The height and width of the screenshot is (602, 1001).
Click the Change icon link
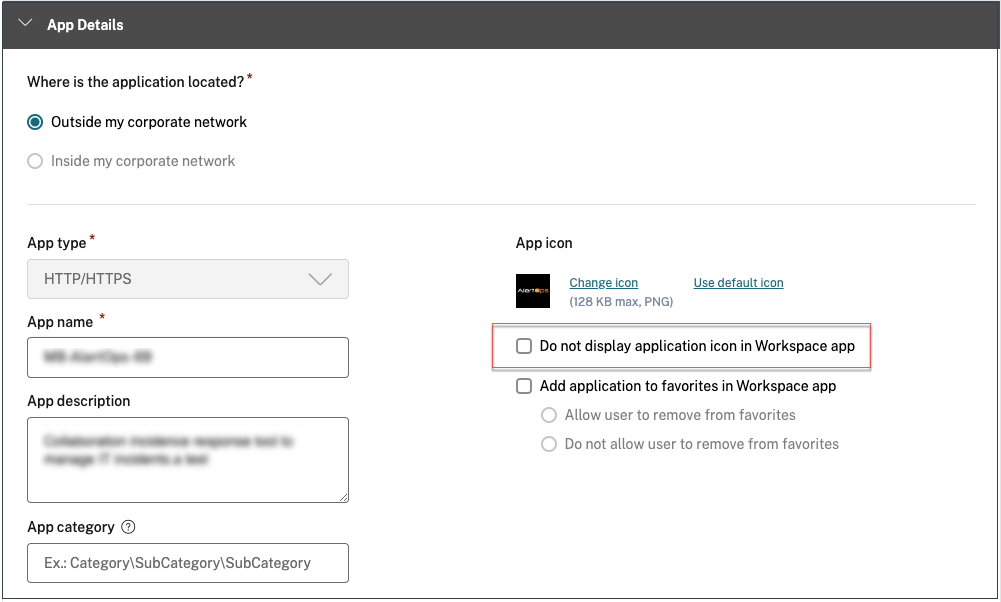[603, 283]
